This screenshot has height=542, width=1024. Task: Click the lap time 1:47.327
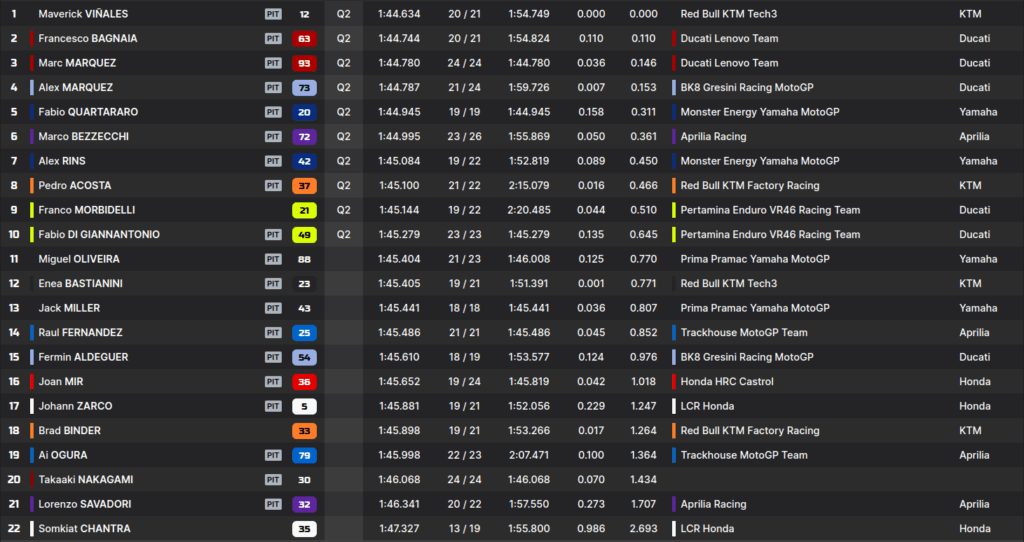coord(399,528)
